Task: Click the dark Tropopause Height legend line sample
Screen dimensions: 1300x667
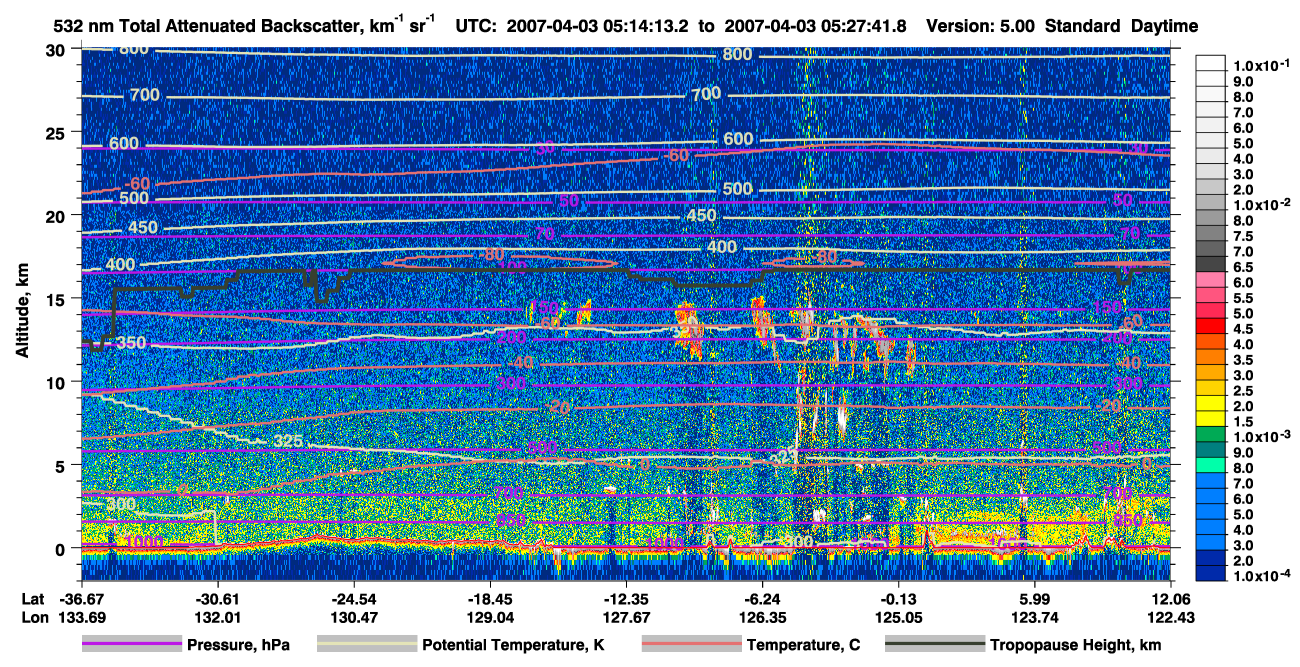Action: pyautogui.click(x=934, y=645)
